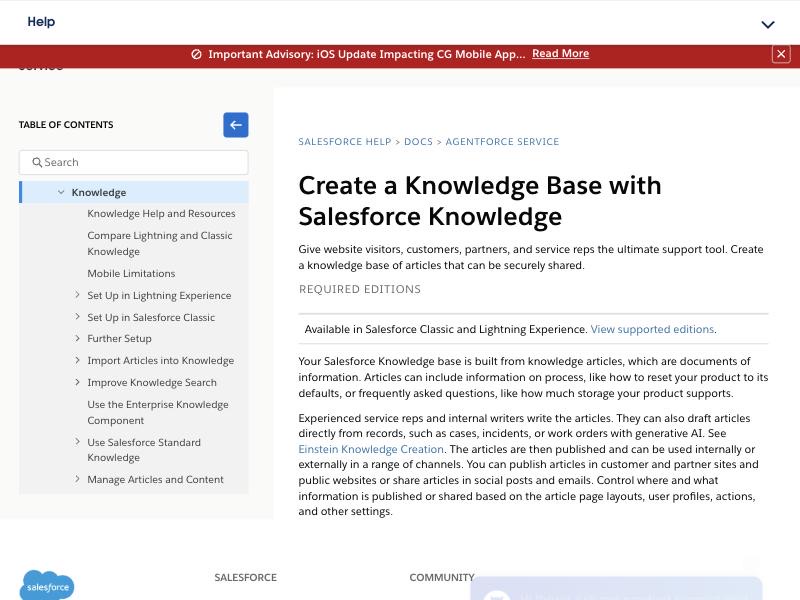Screen dimensions: 800x600
Task: Dismiss the red advisory banner
Action: [x=781, y=54]
